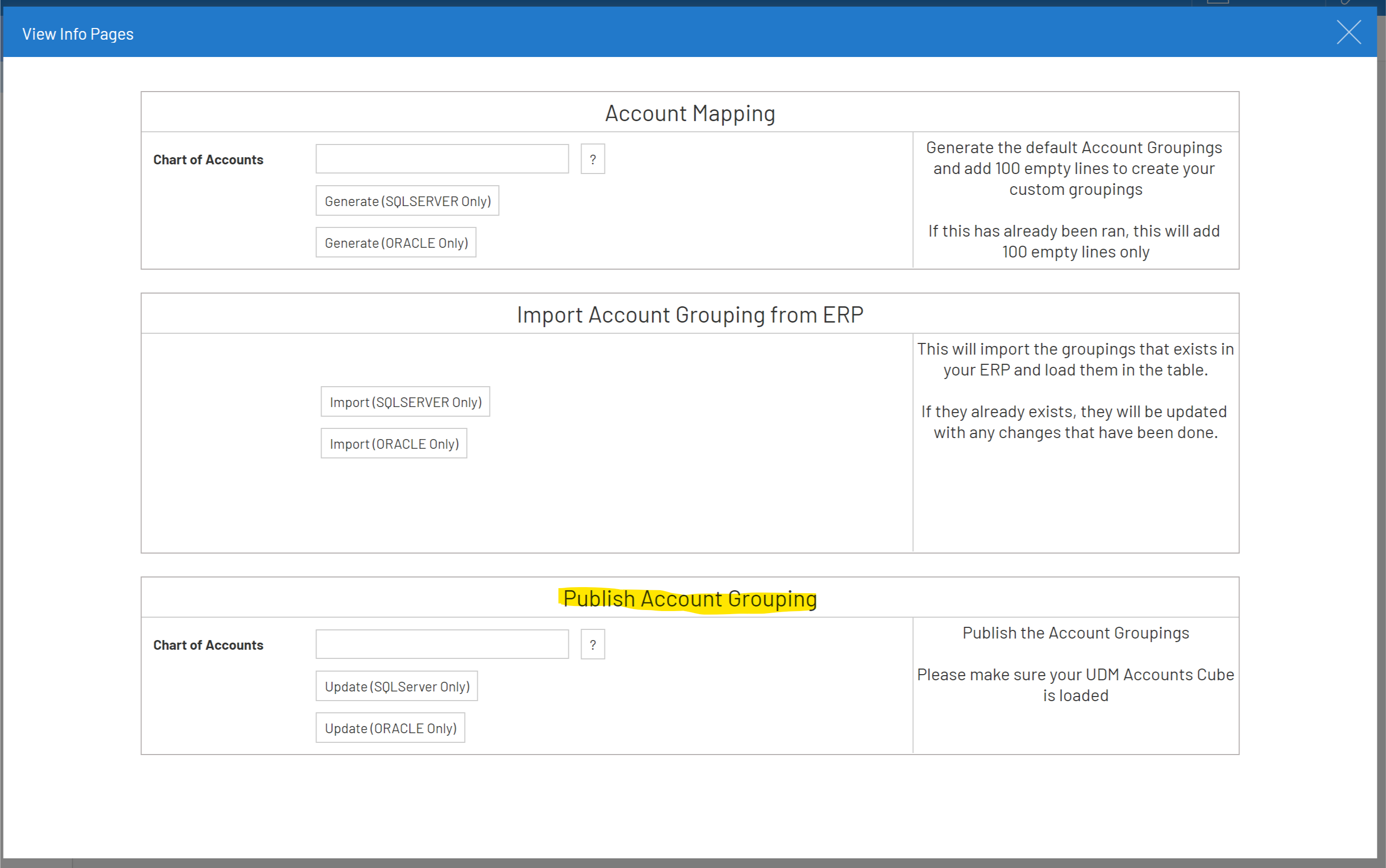Viewport: 1386px width, 868px height.
Task: Click Update (ORACLE Only) button
Action: tap(390, 728)
